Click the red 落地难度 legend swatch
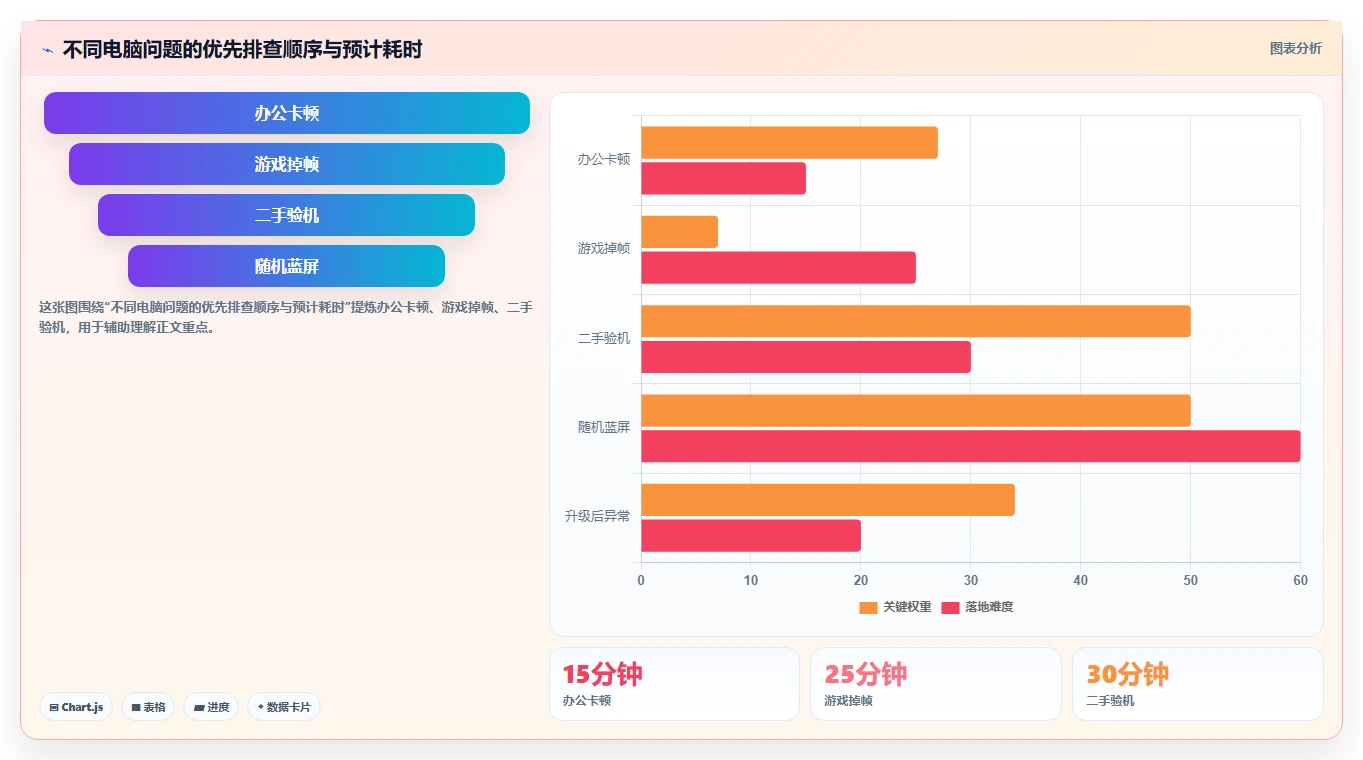 [950, 608]
